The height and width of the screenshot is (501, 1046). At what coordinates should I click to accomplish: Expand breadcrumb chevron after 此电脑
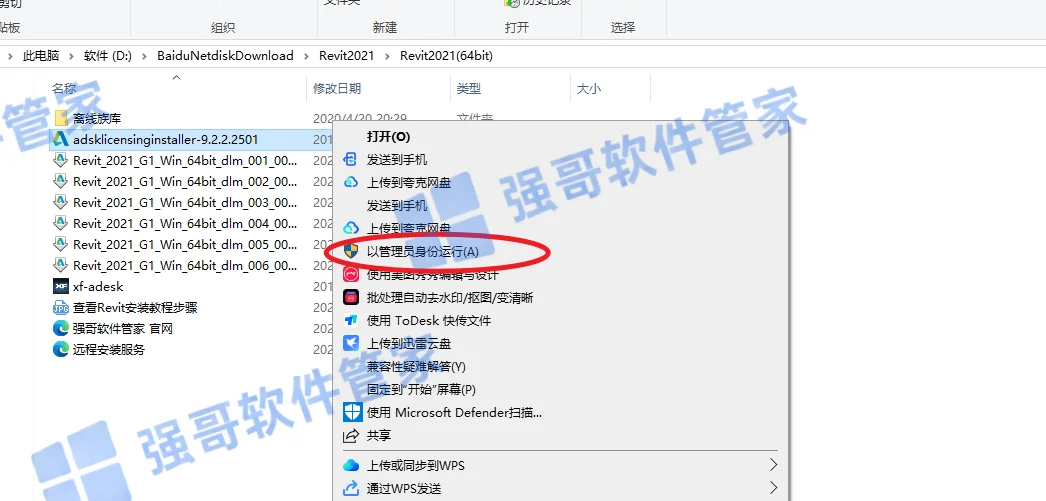pos(71,56)
